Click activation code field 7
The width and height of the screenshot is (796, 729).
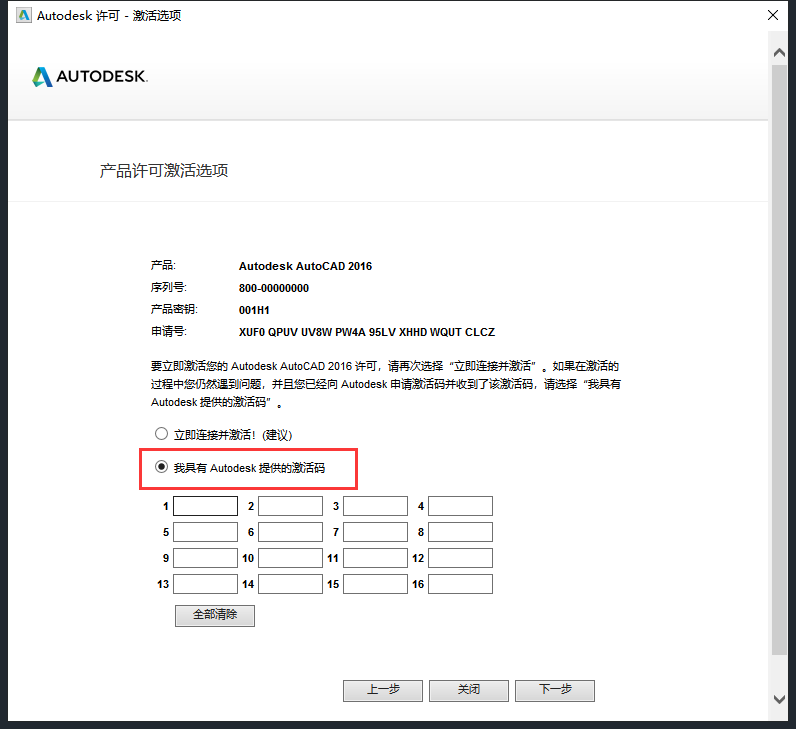click(375, 532)
